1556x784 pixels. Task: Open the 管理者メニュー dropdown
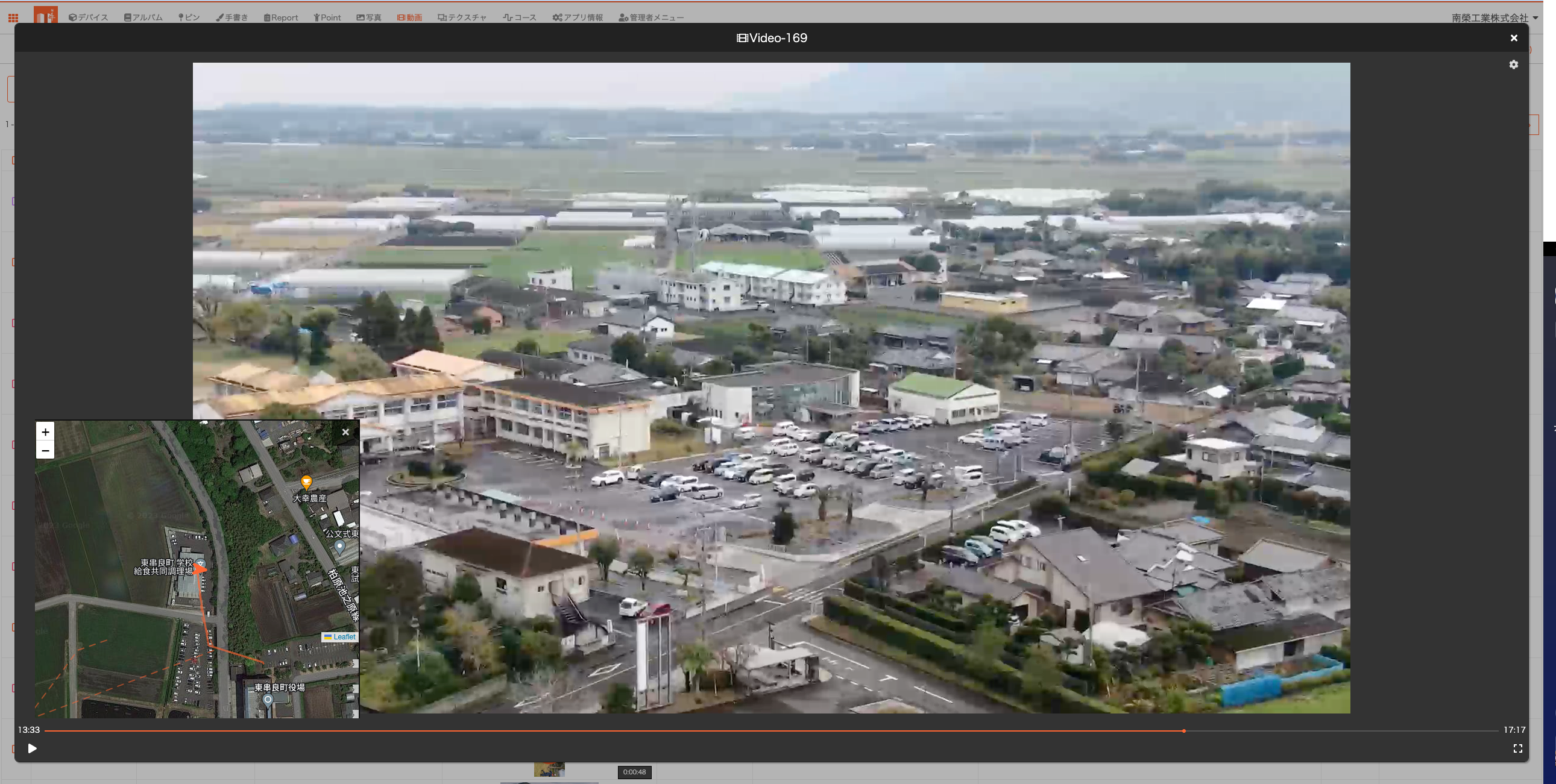click(x=651, y=17)
